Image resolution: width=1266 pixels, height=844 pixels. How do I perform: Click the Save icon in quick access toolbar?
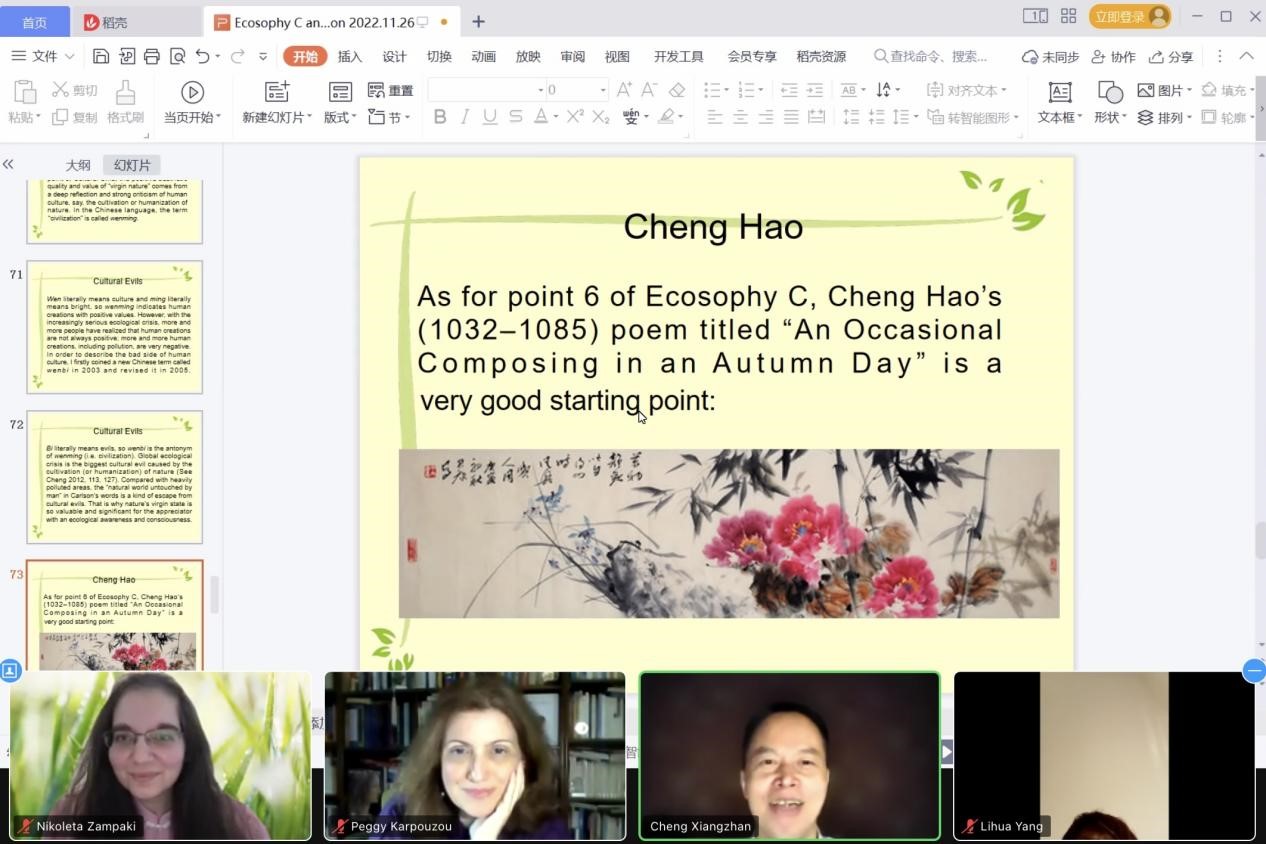(x=101, y=57)
